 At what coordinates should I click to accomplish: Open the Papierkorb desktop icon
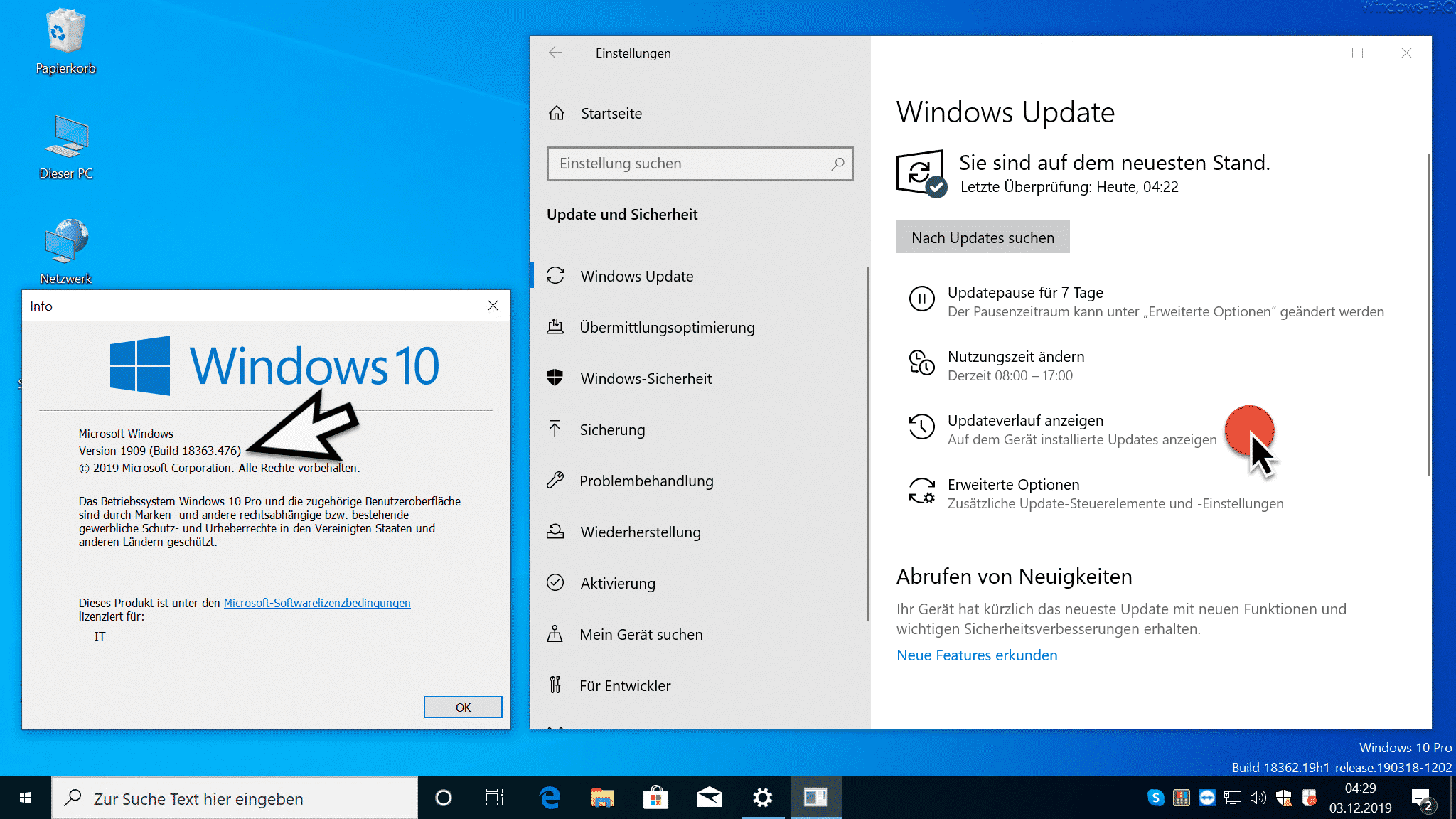click(x=65, y=41)
